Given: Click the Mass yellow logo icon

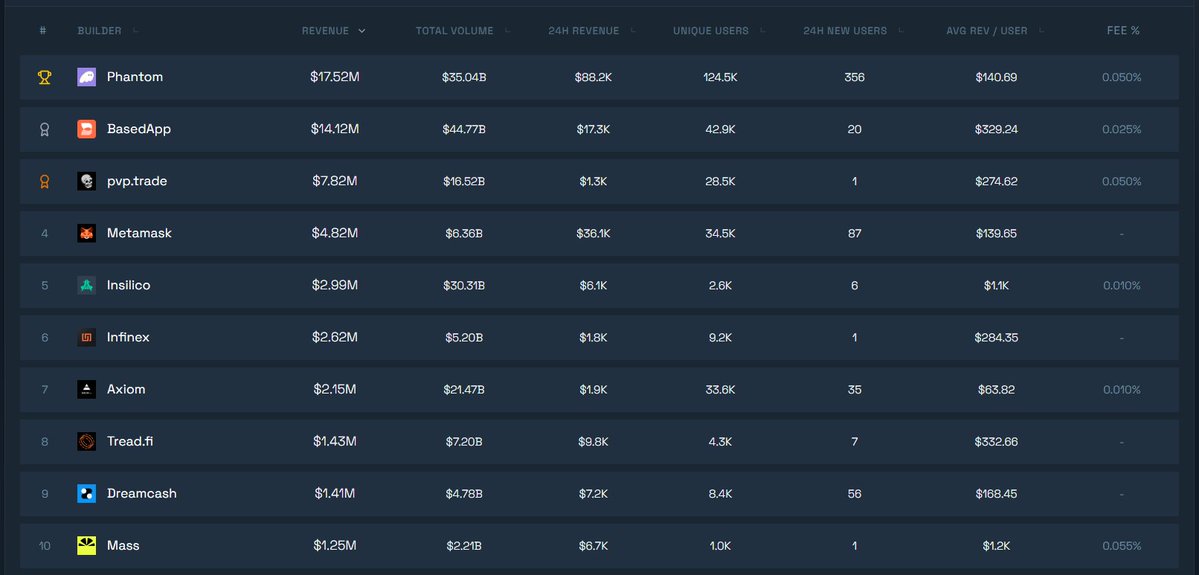Looking at the screenshot, I should click(x=86, y=545).
